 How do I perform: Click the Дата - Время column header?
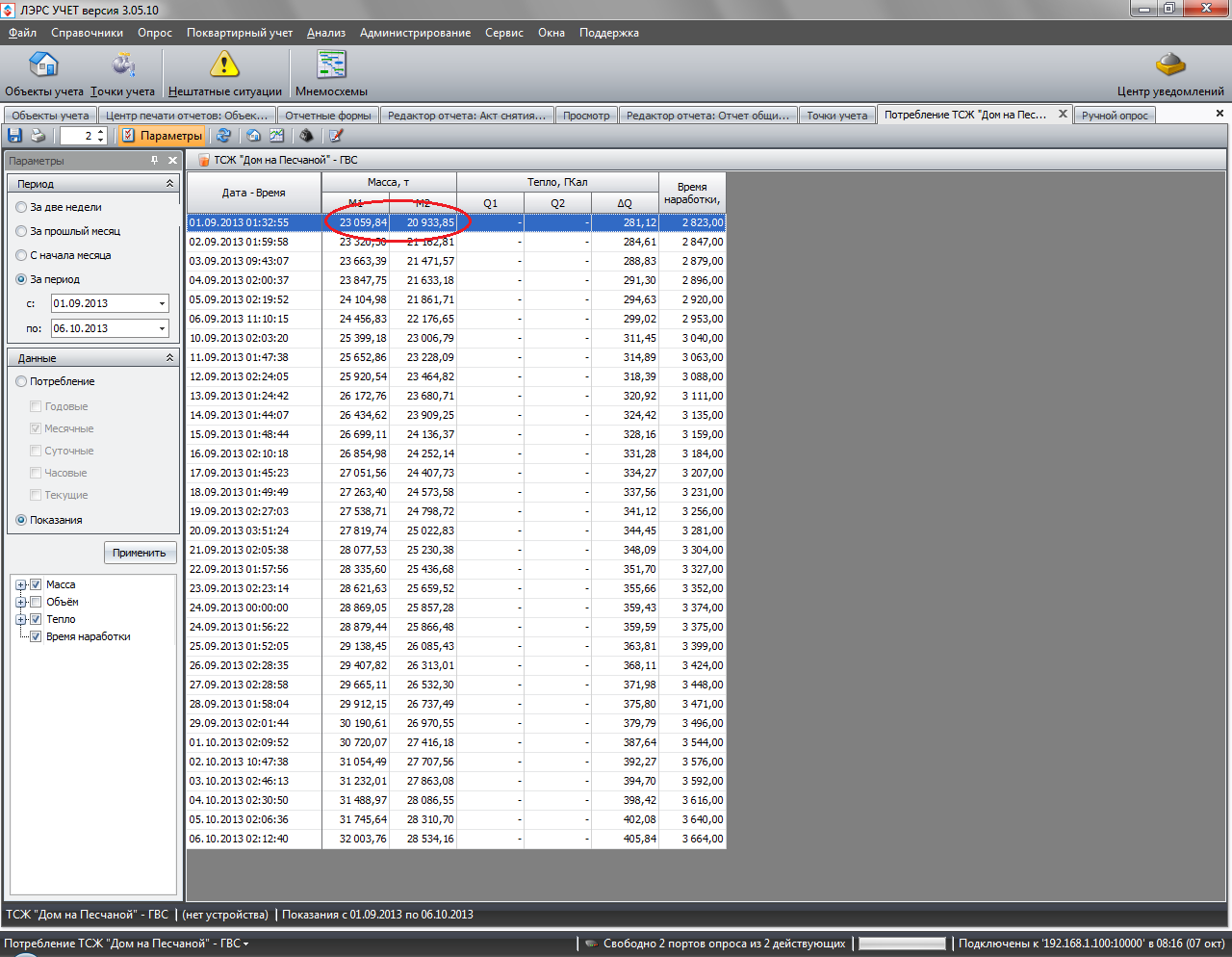[254, 193]
